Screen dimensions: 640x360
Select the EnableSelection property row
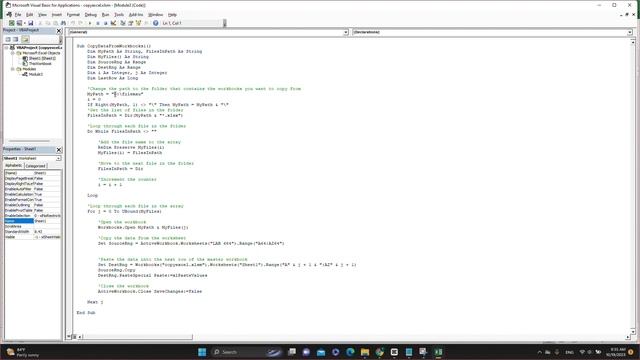[33, 216]
